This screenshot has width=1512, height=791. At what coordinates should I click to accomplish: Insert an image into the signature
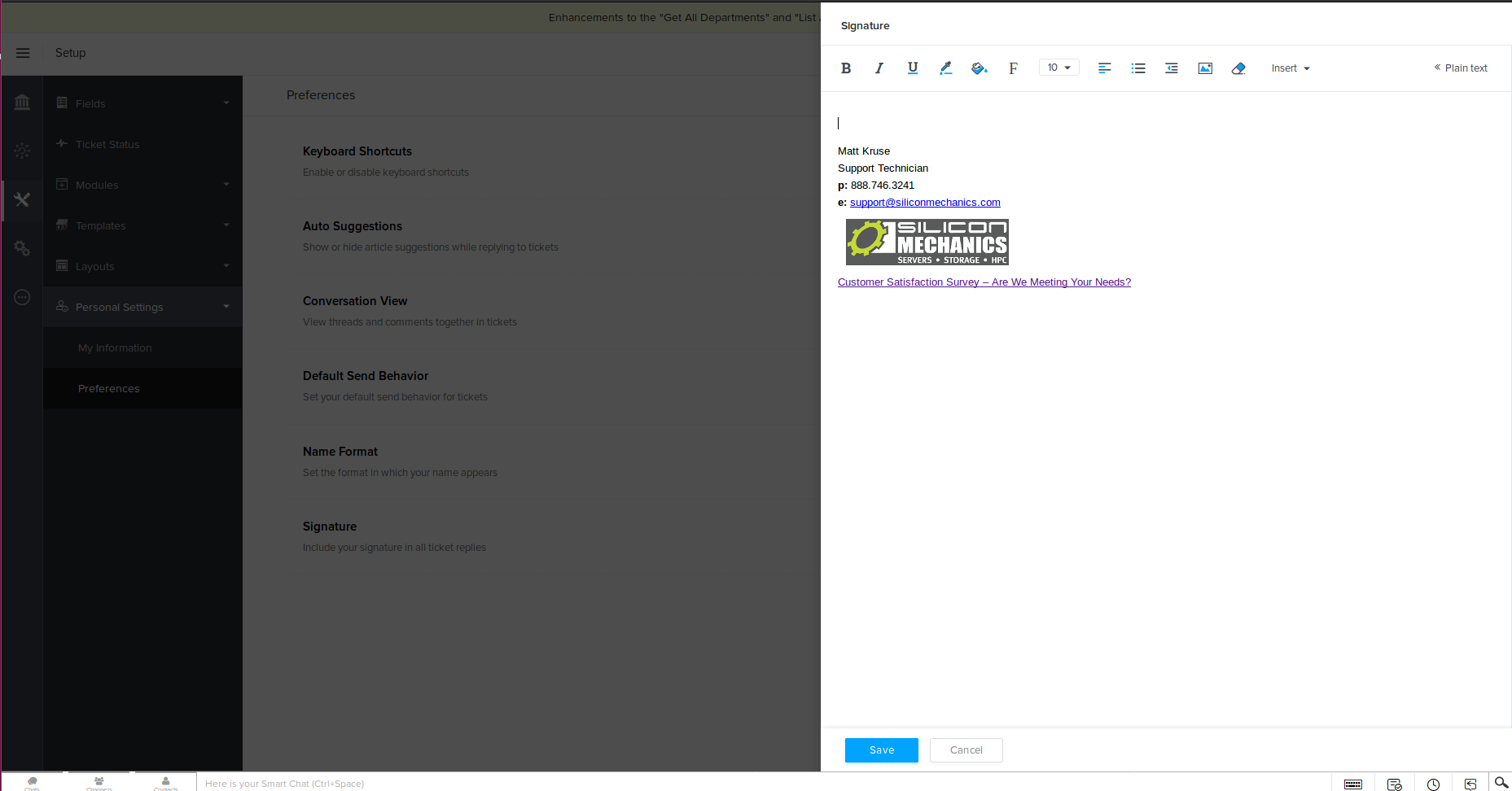(x=1205, y=68)
